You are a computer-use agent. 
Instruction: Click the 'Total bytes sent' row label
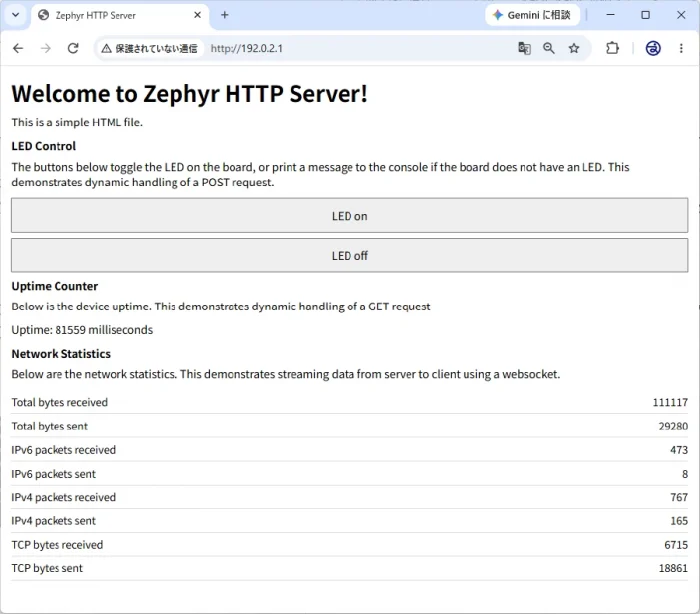(x=50, y=426)
